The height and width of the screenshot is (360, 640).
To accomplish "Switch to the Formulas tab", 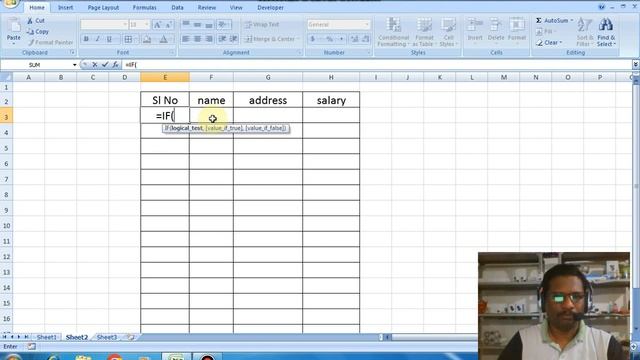I will (144, 7).
